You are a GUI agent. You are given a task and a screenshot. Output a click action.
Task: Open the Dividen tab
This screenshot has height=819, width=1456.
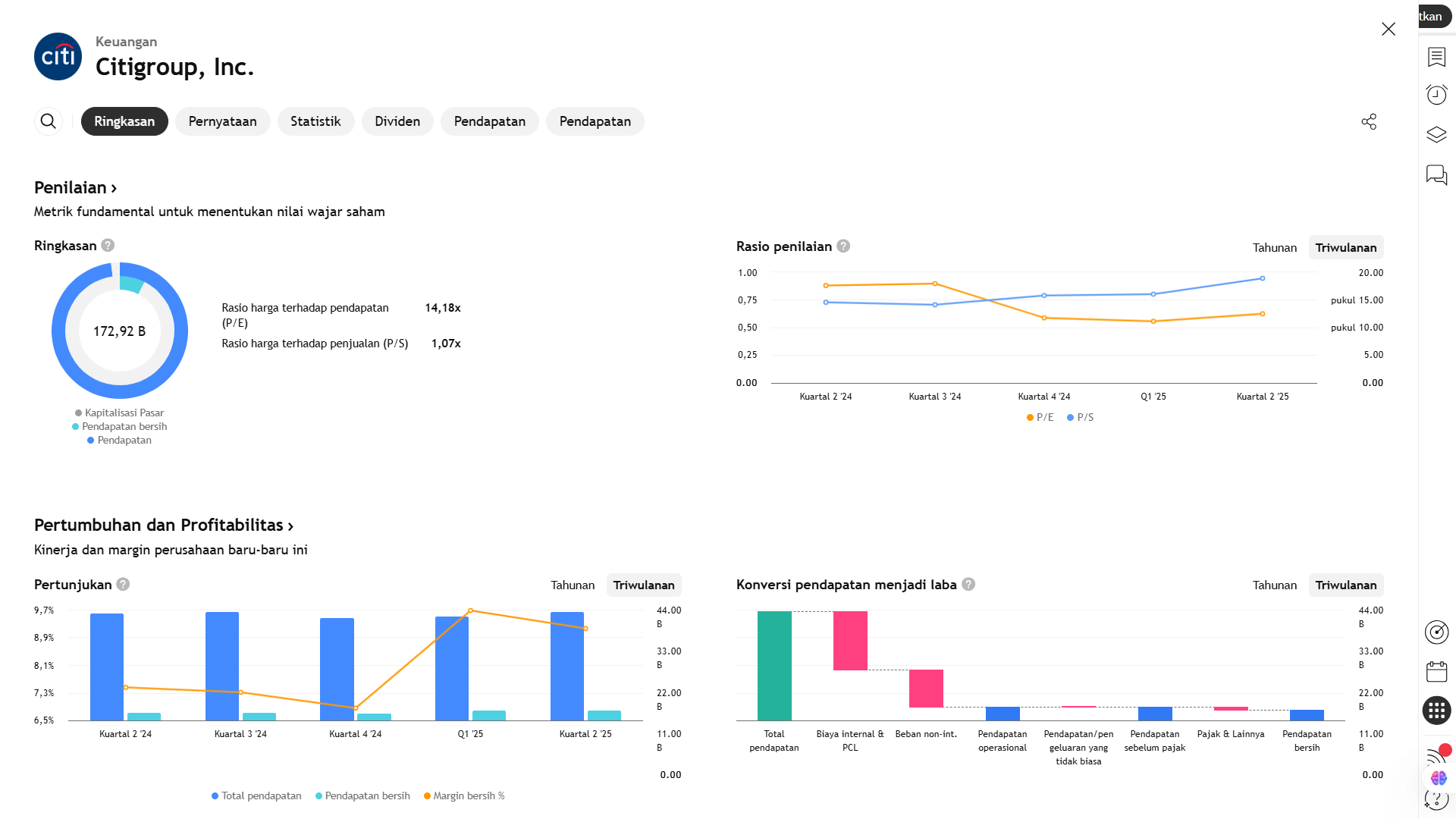click(397, 121)
